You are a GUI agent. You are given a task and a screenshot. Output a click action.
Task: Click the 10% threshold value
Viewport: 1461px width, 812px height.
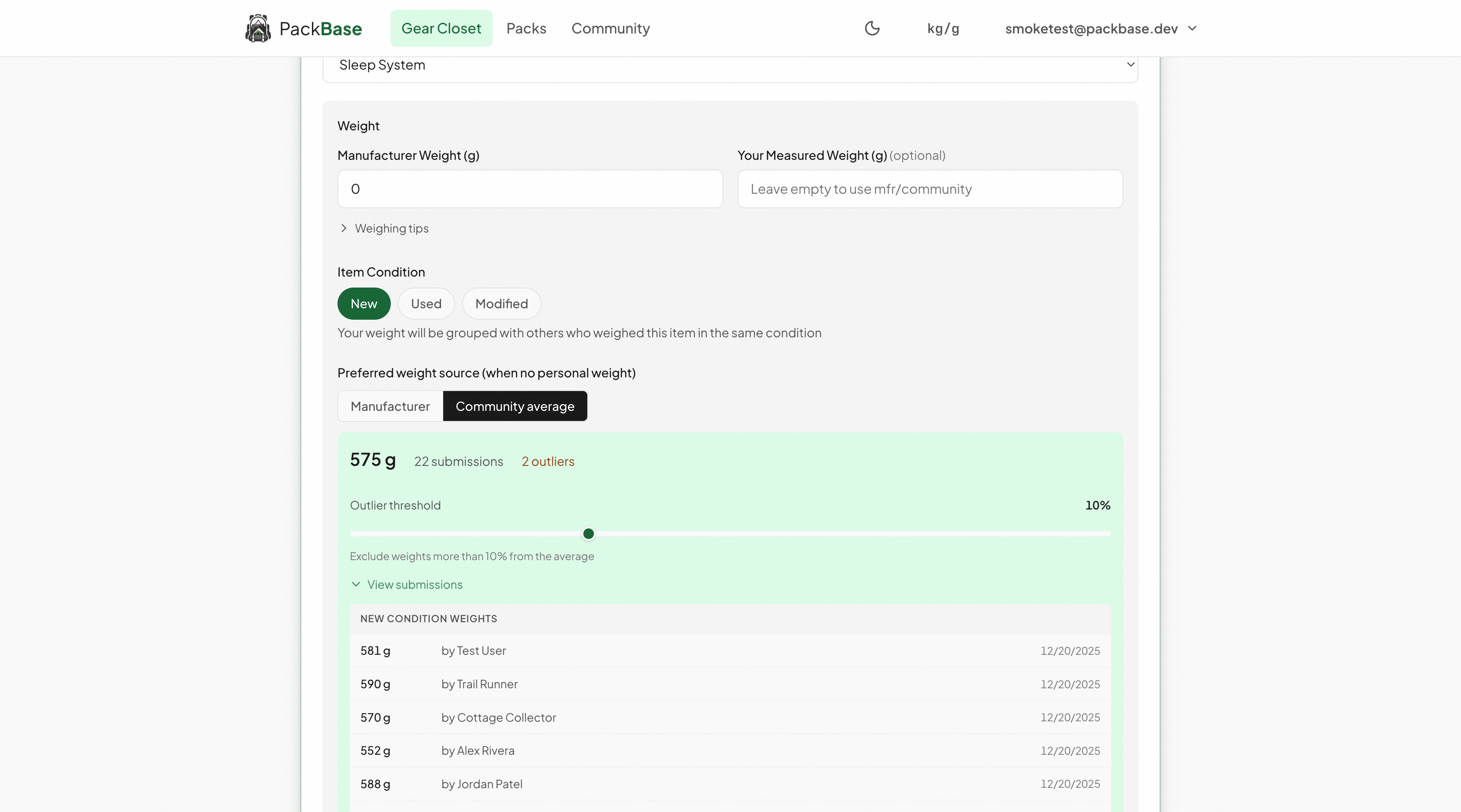[1098, 505]
